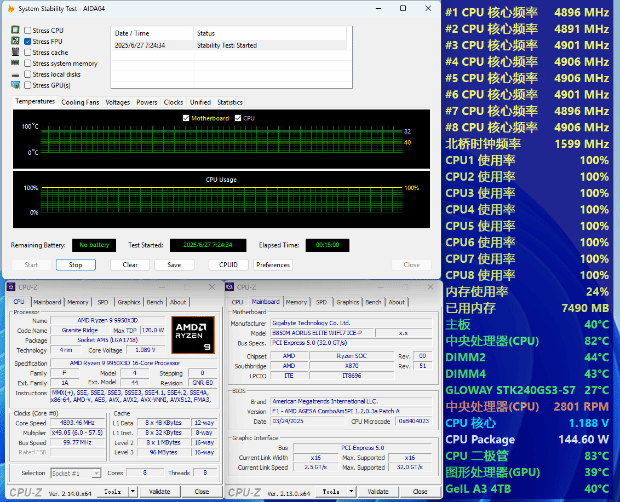The image size is (620, 502).
Task: Click the Stress system memory icon
Action: tap(15, 63)
